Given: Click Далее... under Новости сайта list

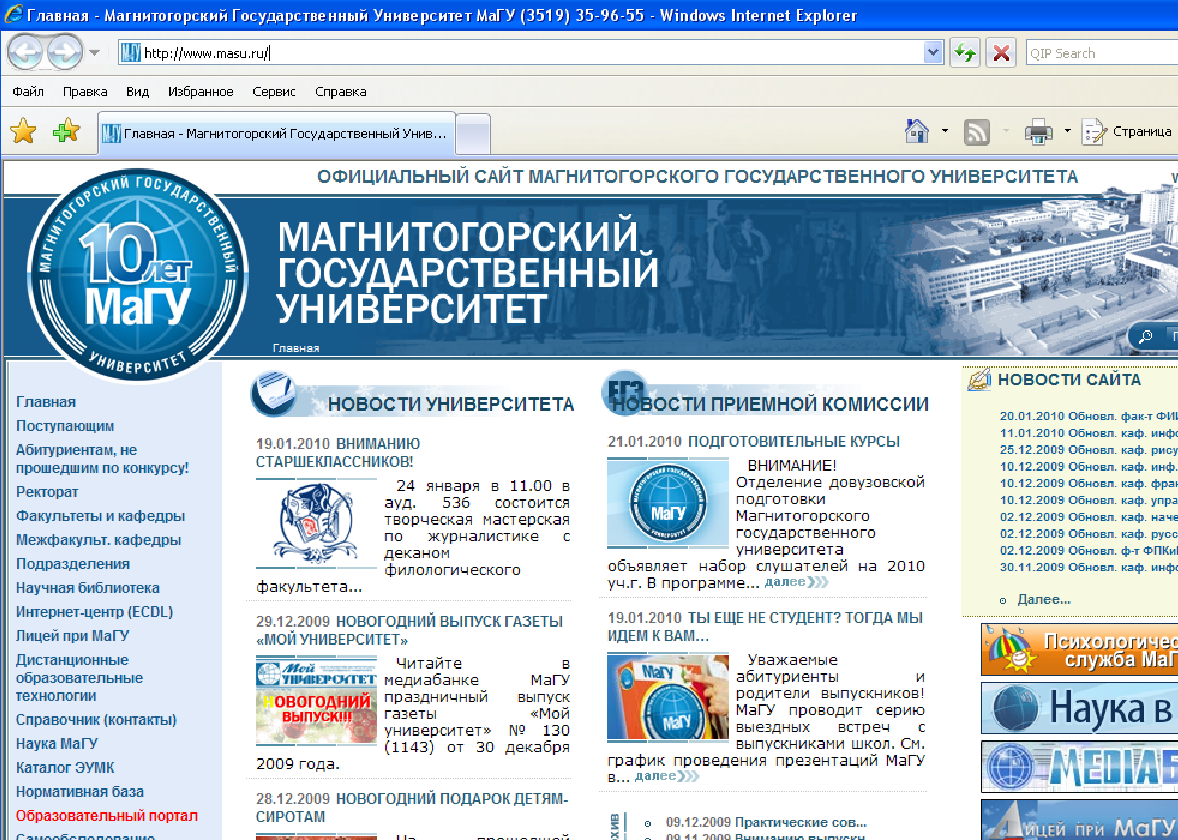Looking at the screenshot, I should (x=1044, y=600).
